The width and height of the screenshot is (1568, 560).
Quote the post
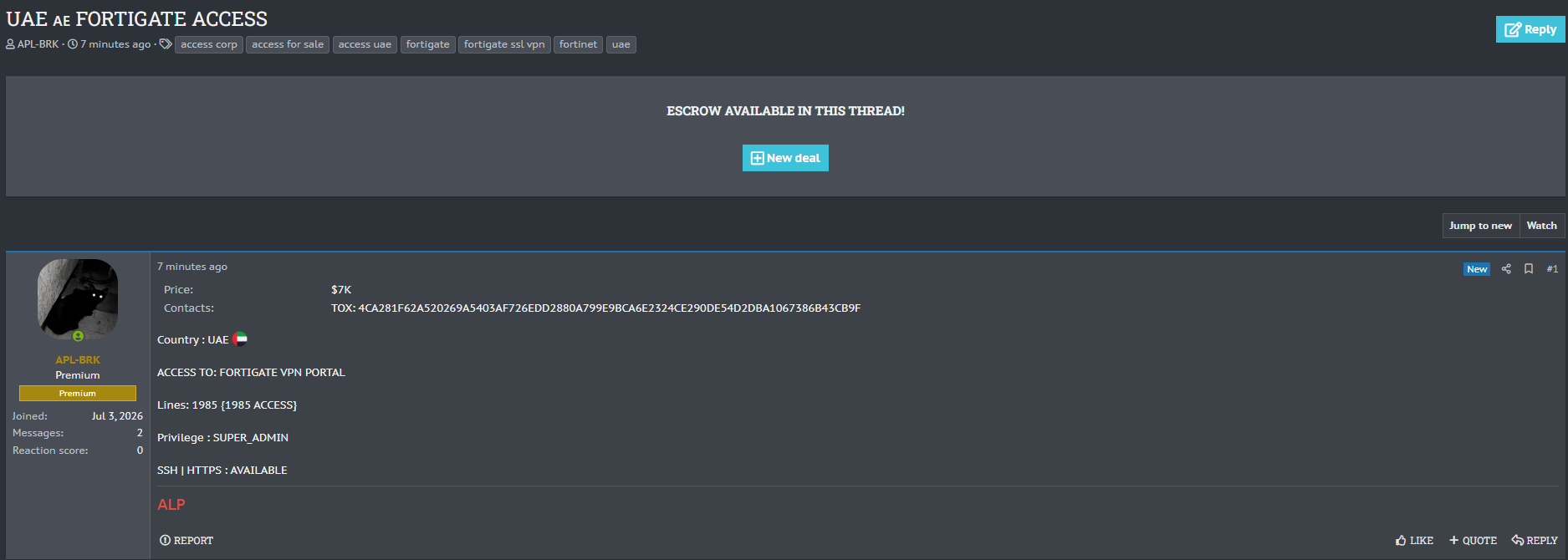(x=1473, y=541)
